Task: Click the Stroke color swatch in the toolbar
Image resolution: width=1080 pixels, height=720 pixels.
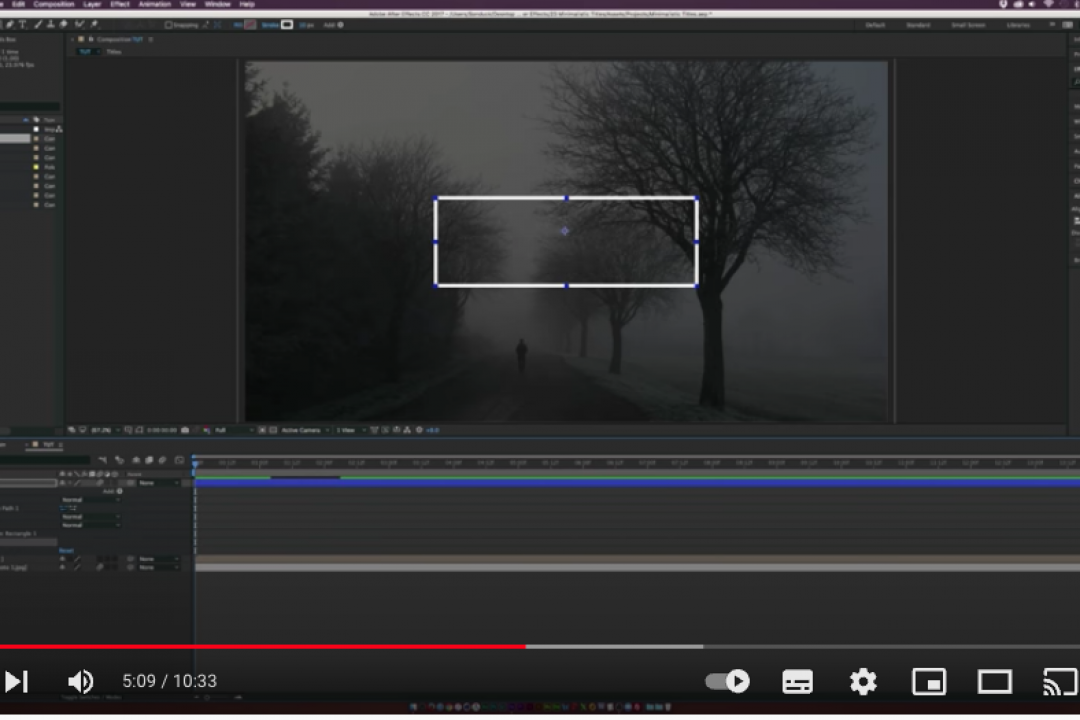Action: pos(287,25)
